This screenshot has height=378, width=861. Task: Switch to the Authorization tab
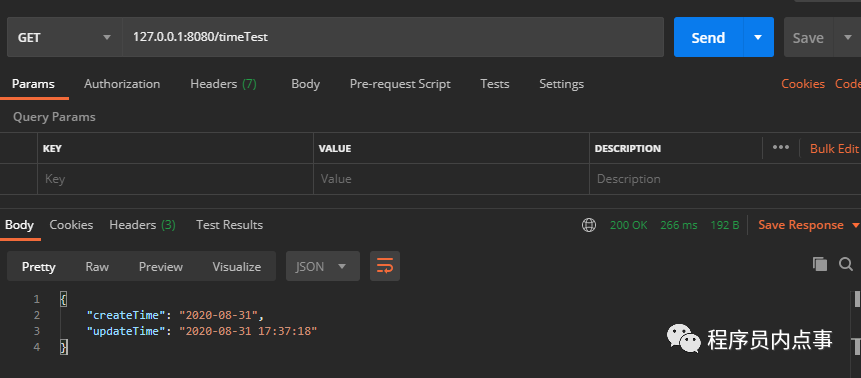(122, 84)
